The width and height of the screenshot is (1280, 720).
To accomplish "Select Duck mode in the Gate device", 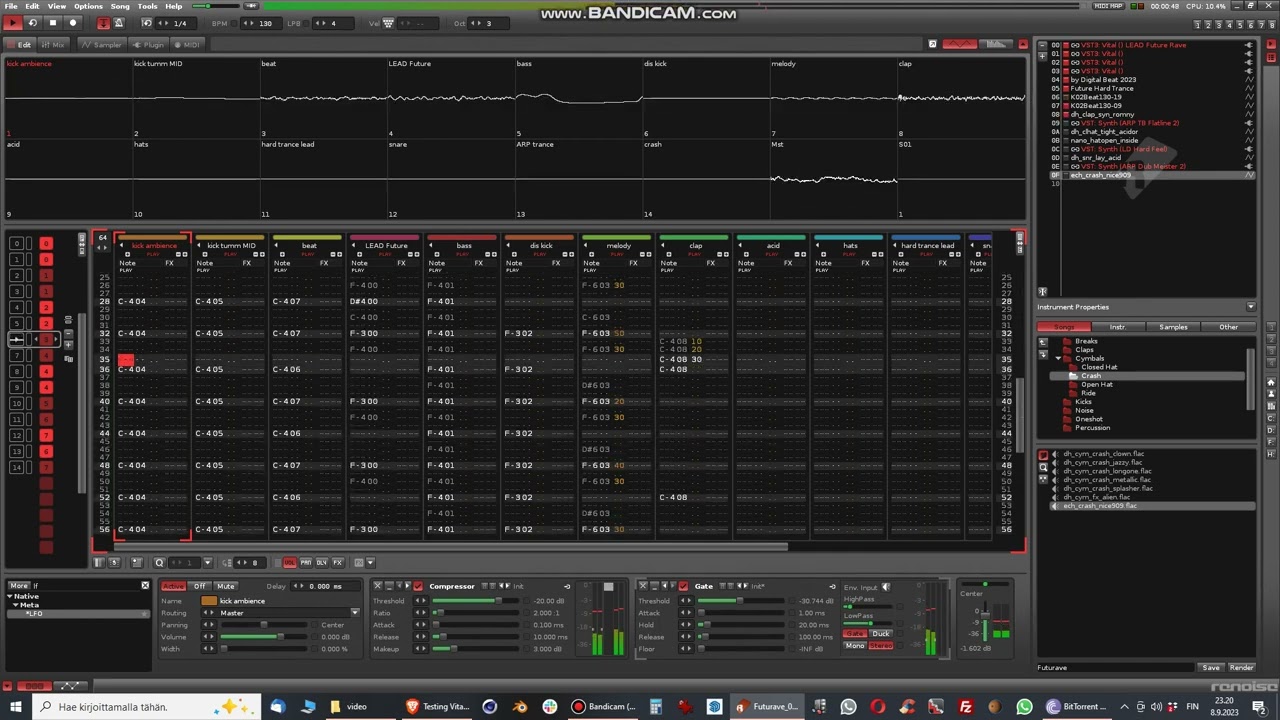I will tap(881, 634).
